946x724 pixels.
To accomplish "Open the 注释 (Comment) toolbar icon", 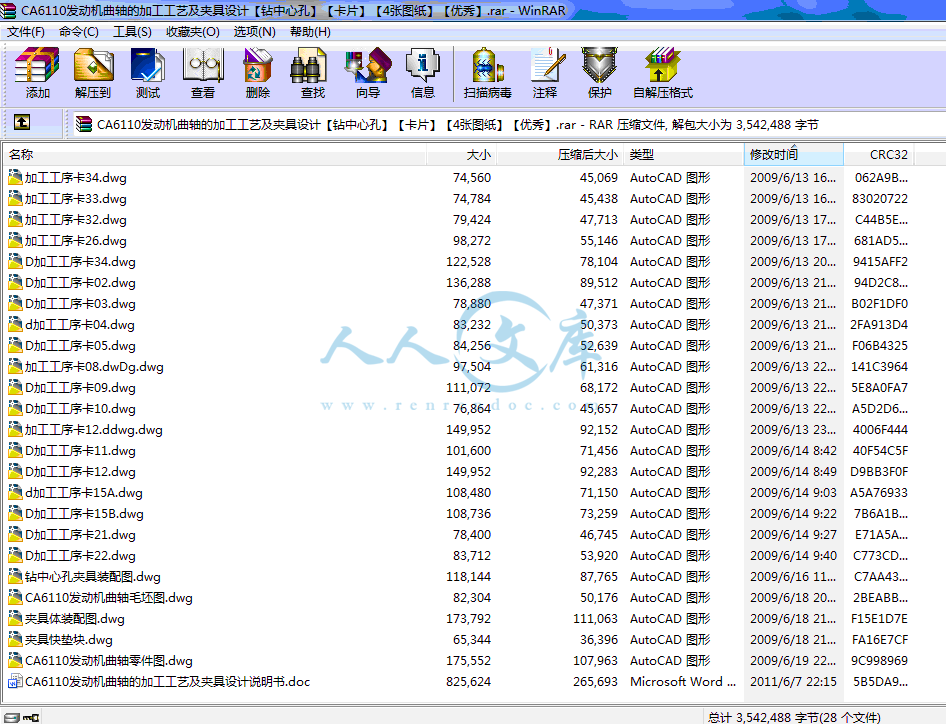I will pos(545,73).
